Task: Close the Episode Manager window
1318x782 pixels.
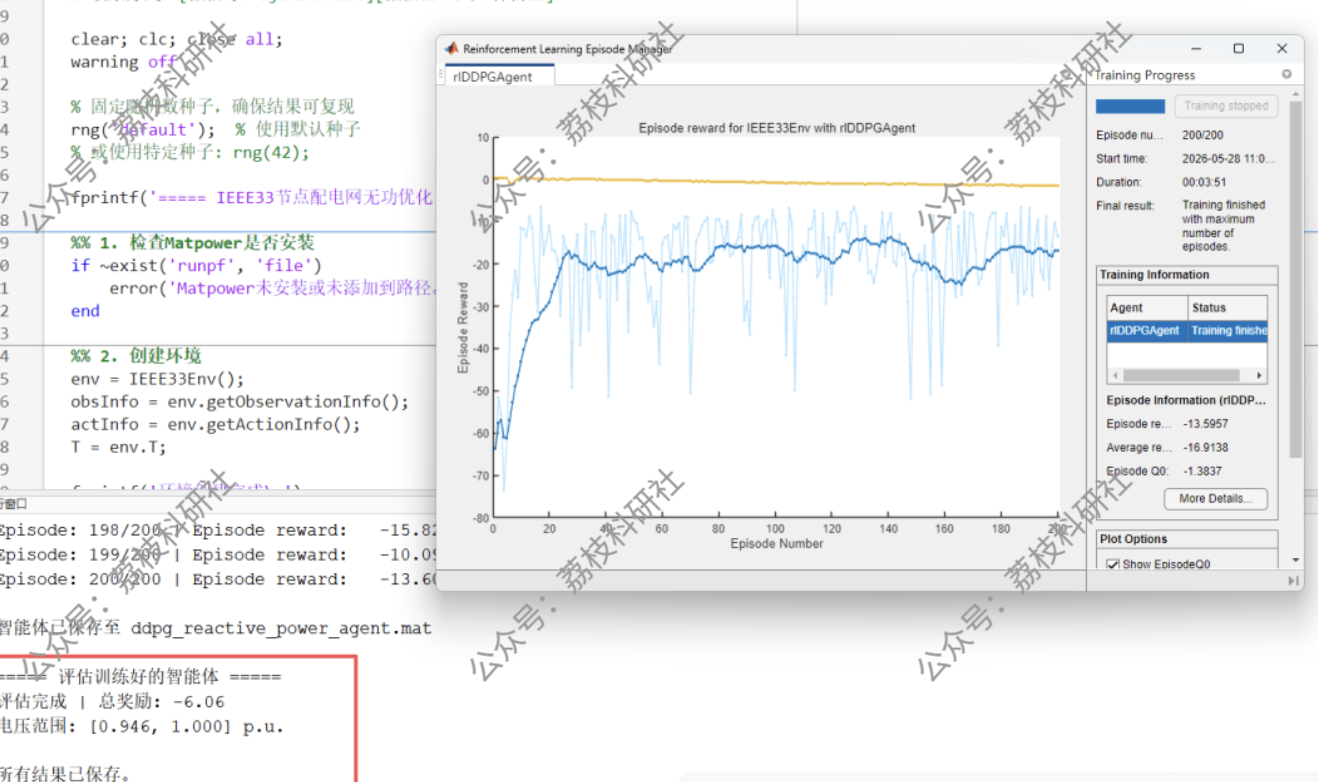Action: tap(1282, 48)
